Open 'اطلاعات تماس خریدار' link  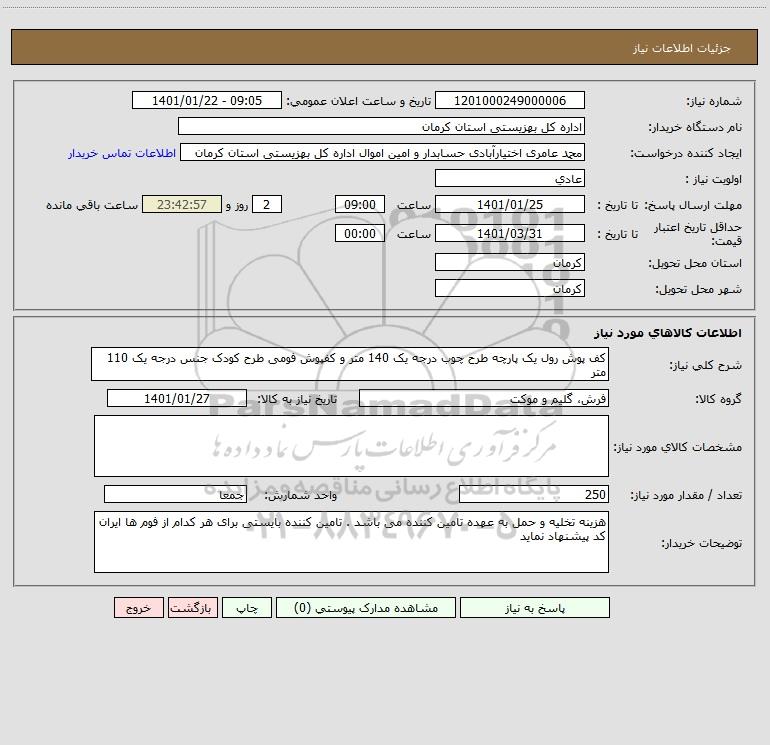click(122, 153)
